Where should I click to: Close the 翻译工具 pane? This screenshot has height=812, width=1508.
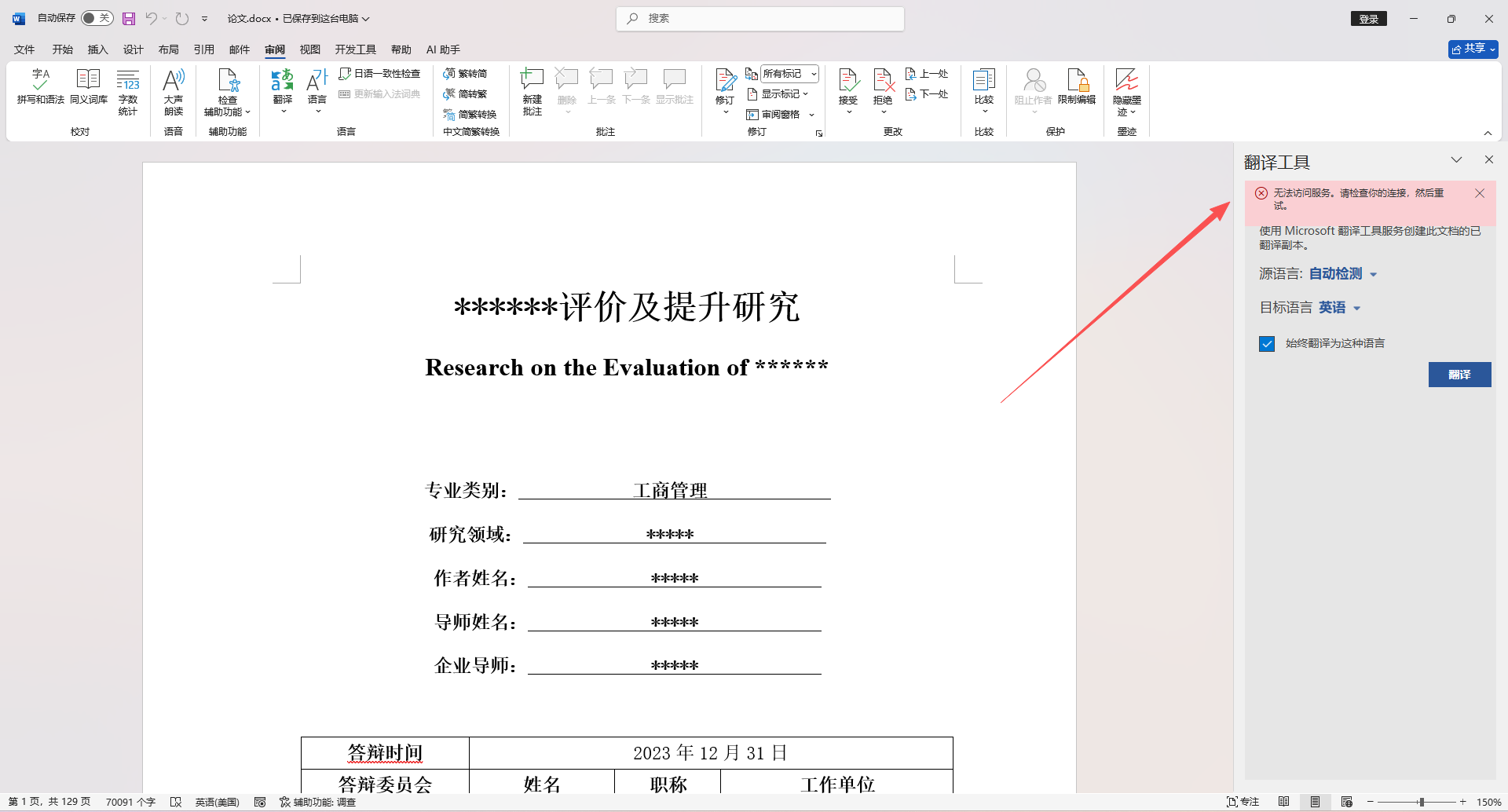pos(1488,160)
